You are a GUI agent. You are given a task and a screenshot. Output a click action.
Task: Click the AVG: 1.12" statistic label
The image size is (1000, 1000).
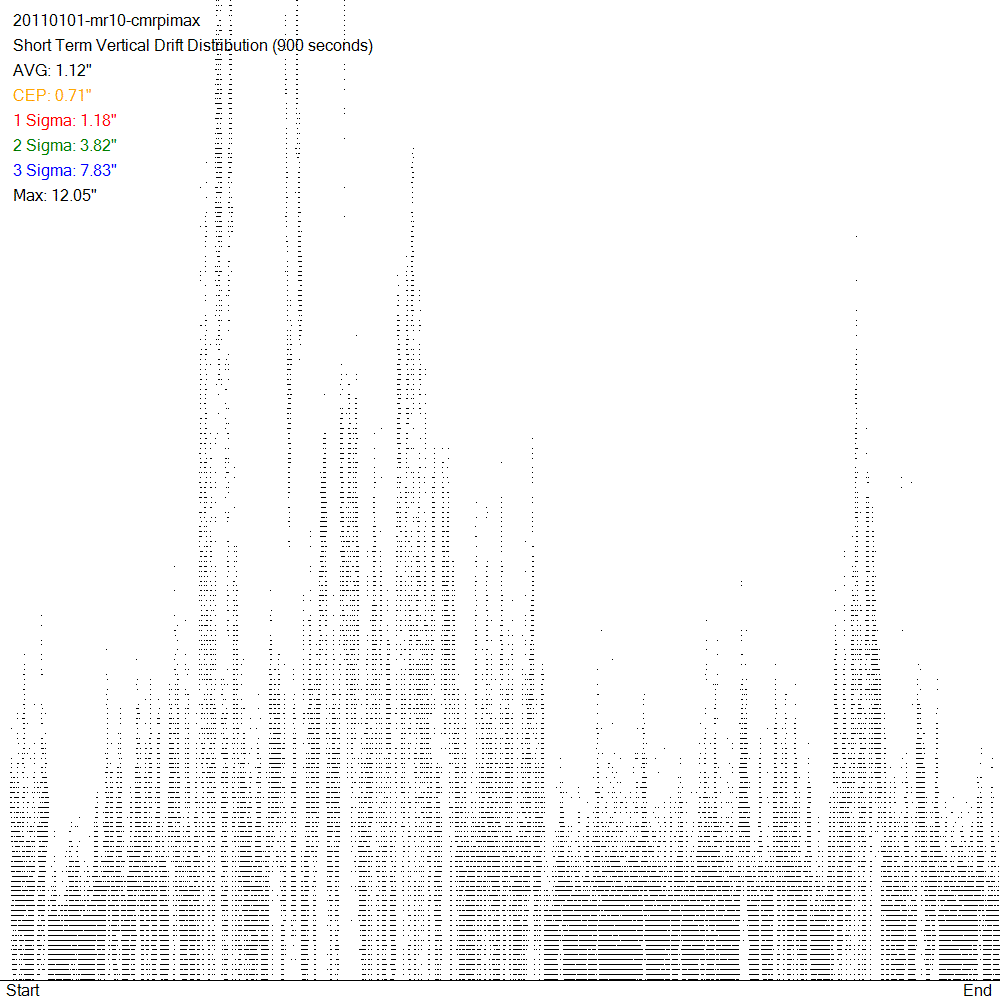(52, 71)
